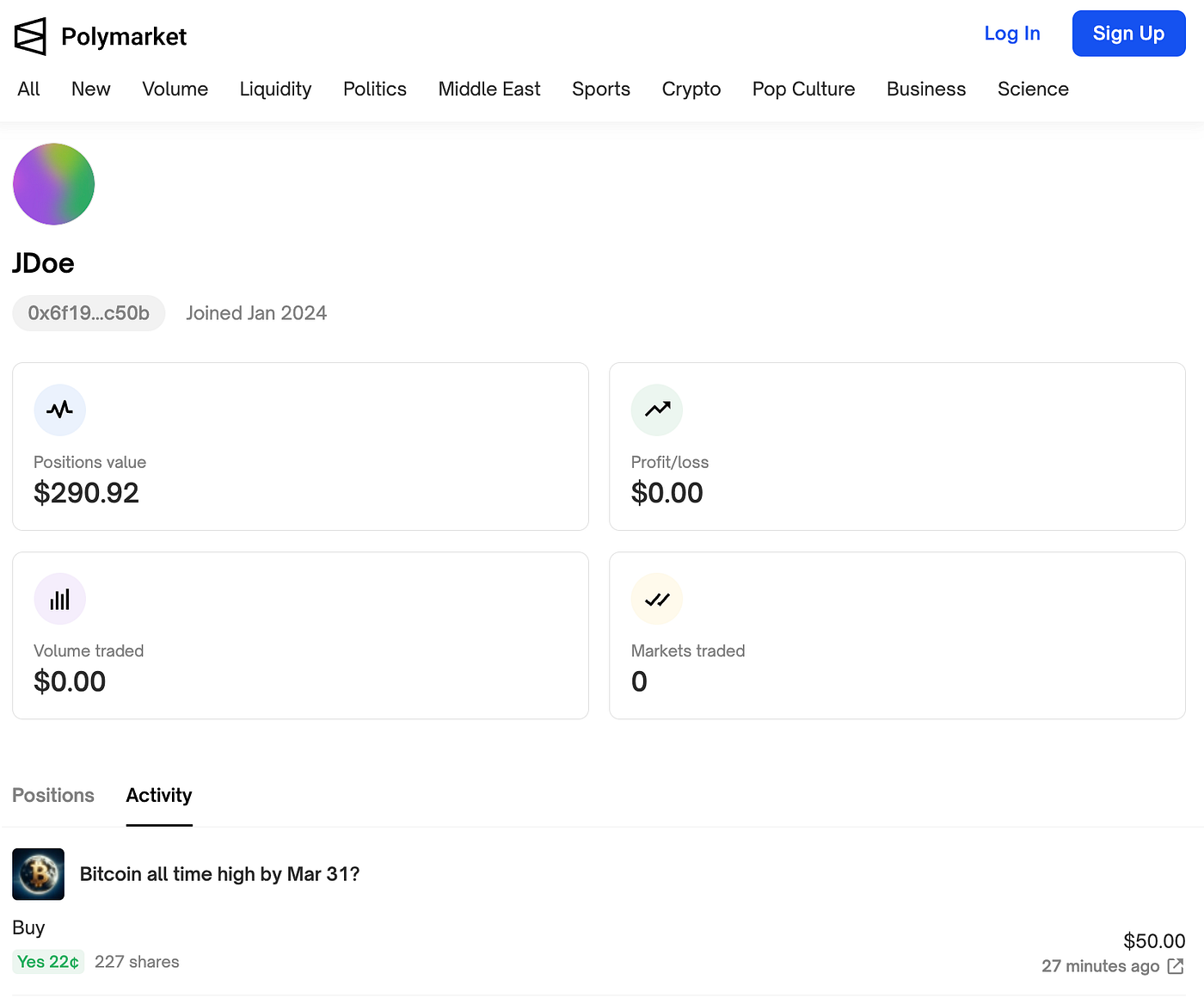Open the Science category
This screenshot has width=1204, height=998.
[1033, 89]
